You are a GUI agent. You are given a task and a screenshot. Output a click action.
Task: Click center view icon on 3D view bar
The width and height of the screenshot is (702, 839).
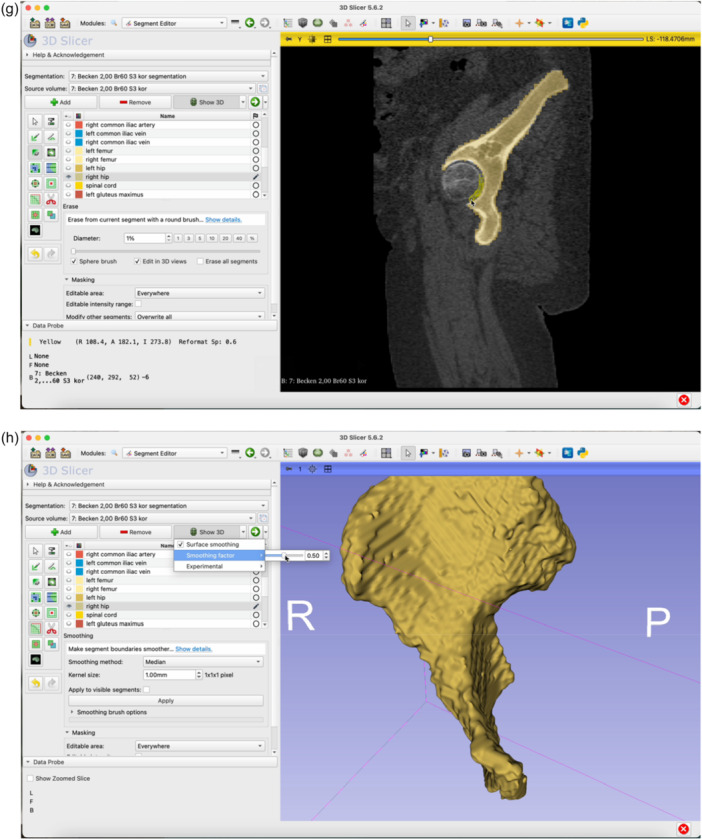coord(312,469)
